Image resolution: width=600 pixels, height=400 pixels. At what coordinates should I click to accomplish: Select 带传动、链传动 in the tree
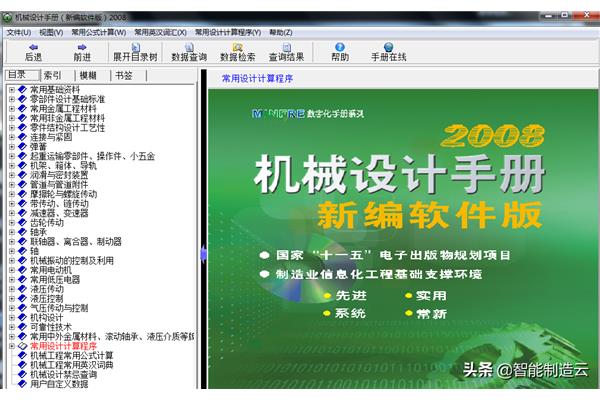(59, 204)
